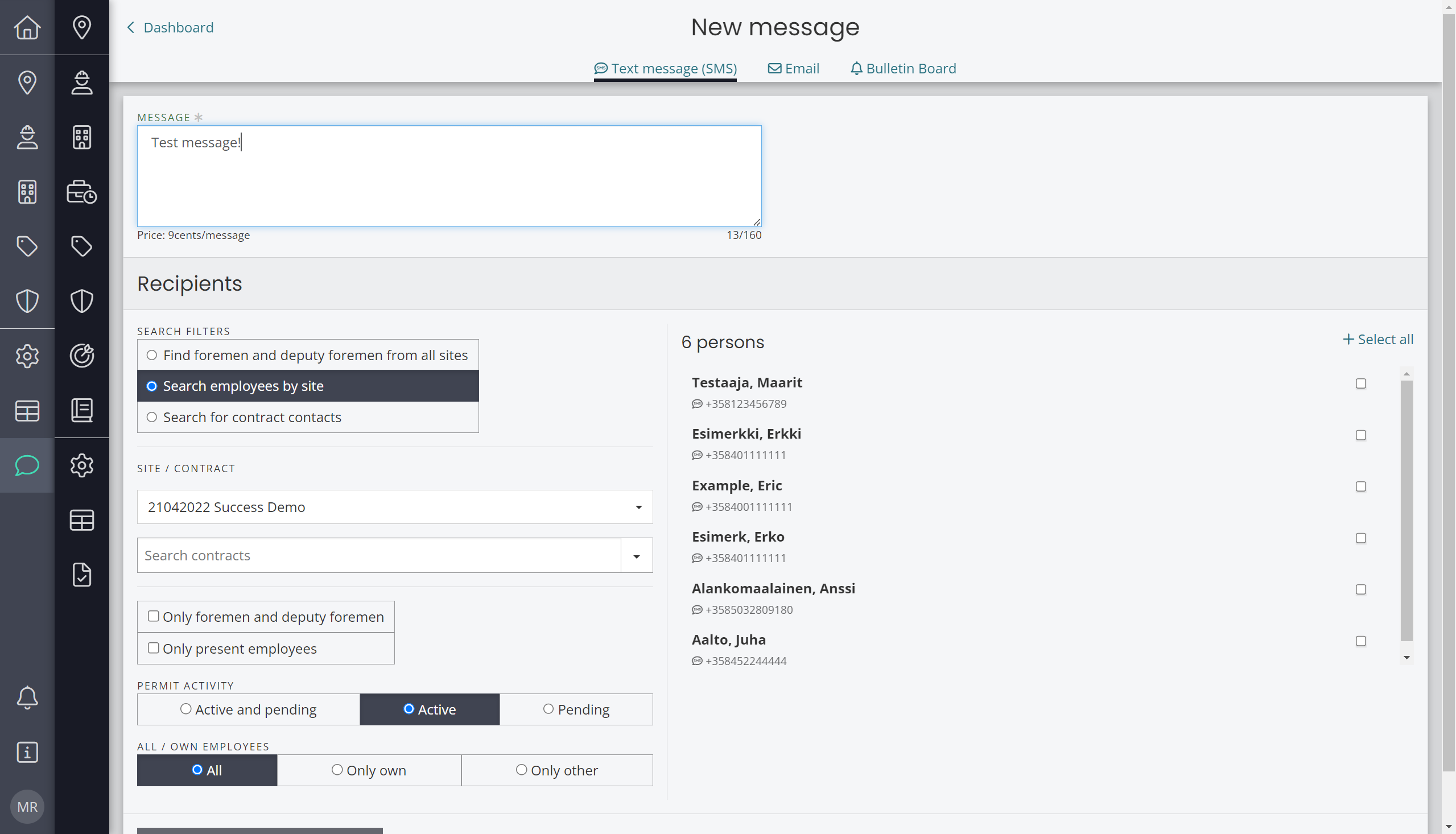This screenshot has width=1456, height=834.
Task: Click the location pin icon in the first sidebar column
Action: [27, 82]
